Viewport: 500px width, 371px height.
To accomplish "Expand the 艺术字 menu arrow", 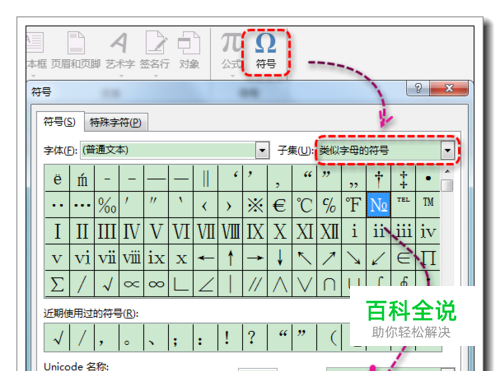I will tap(121, 76).
